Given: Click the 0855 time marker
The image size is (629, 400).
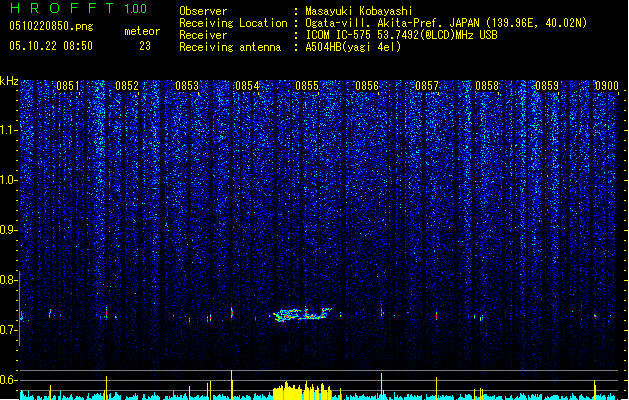Looking at the screenshot, I should pyautogui.click(x=307, y=86).
